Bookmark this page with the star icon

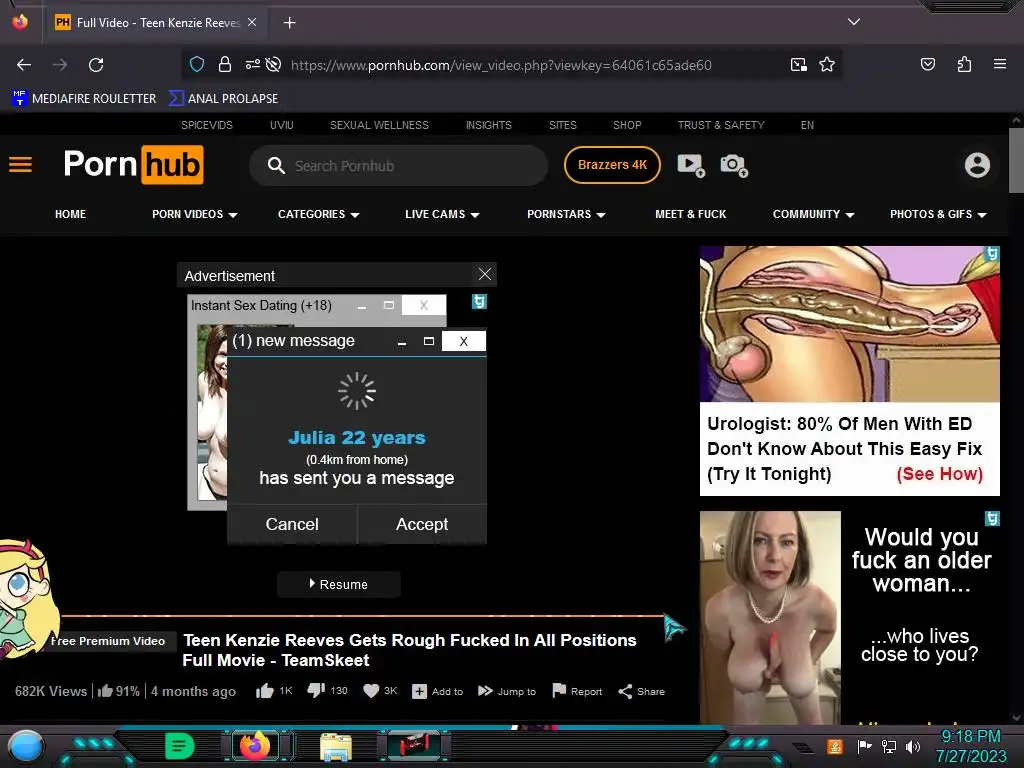click(x=827, y=64)
